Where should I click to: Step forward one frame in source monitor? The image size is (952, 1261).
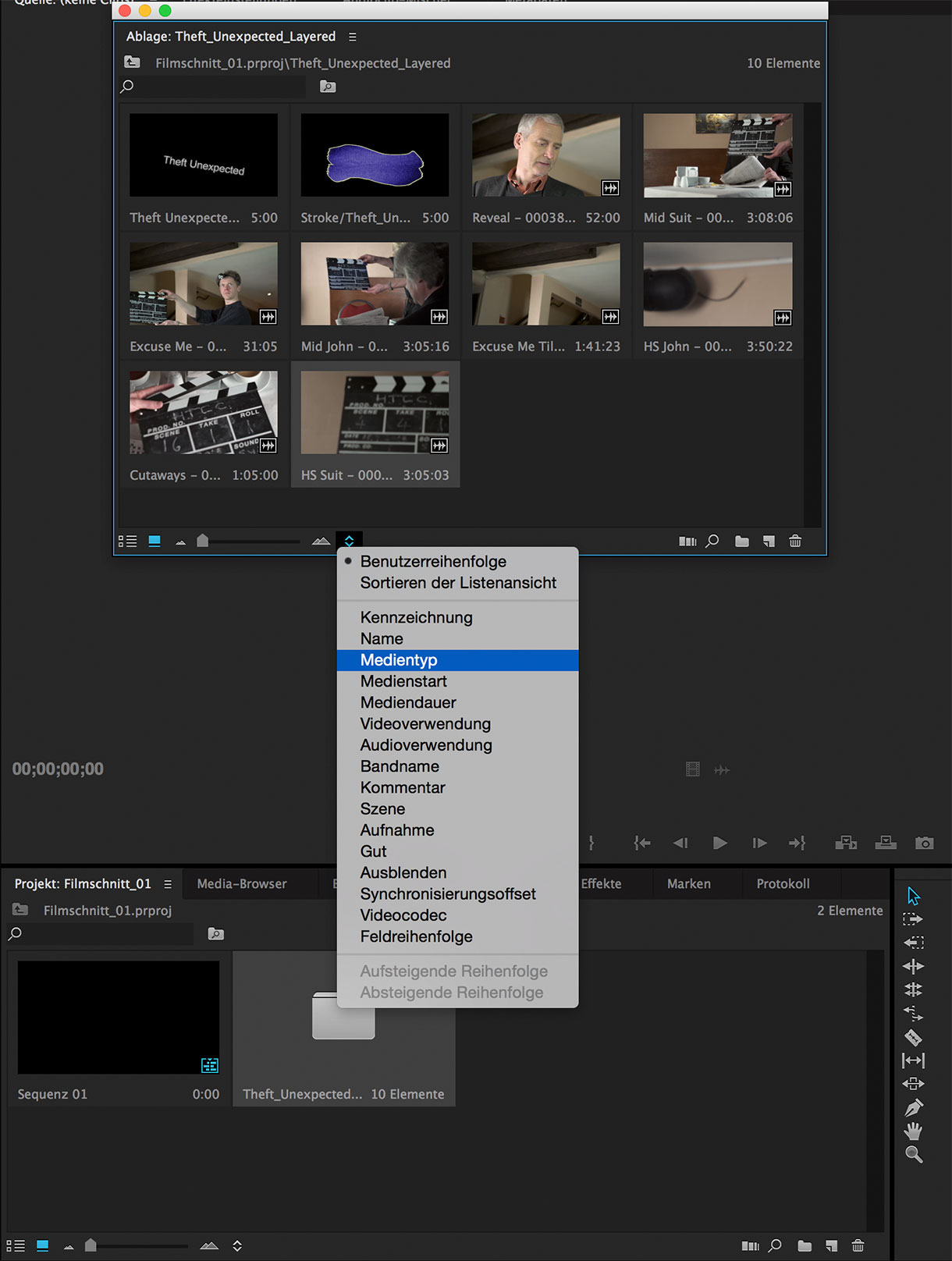[759, 843]
